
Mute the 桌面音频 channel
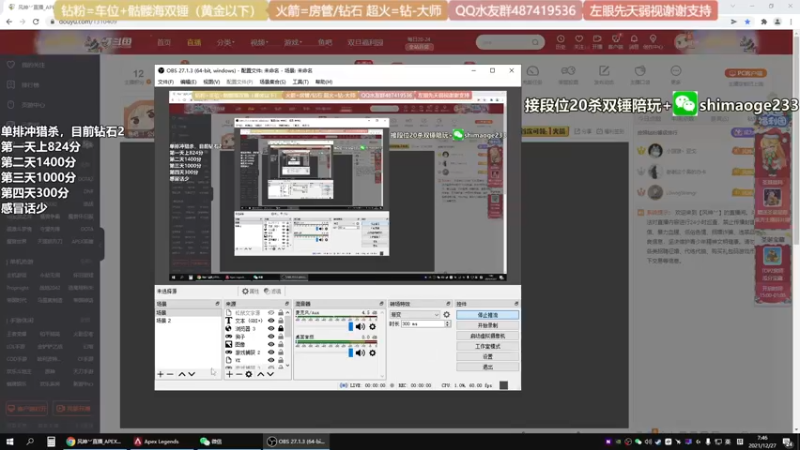360,353
